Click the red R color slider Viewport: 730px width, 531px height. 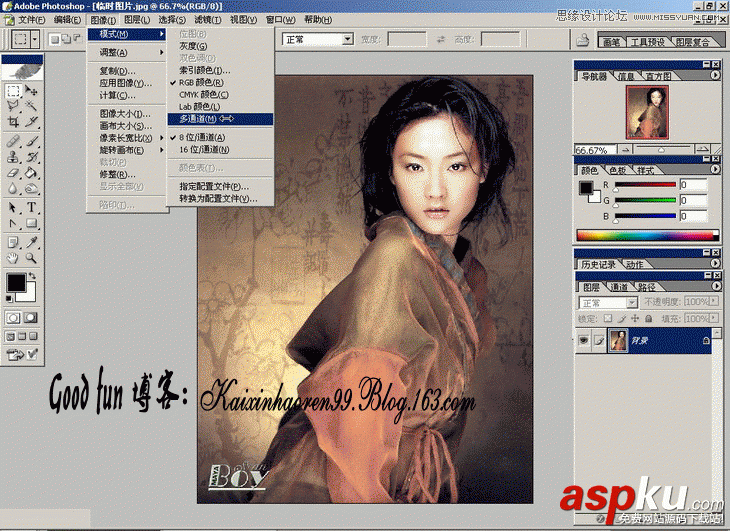pyautogui.click(x=645, y=185)
